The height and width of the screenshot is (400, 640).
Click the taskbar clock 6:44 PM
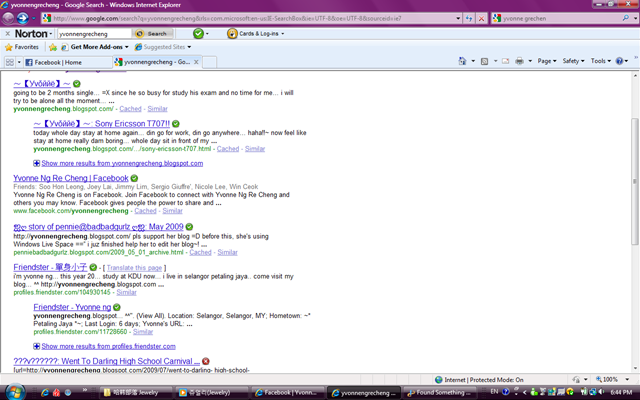[620, 393]
